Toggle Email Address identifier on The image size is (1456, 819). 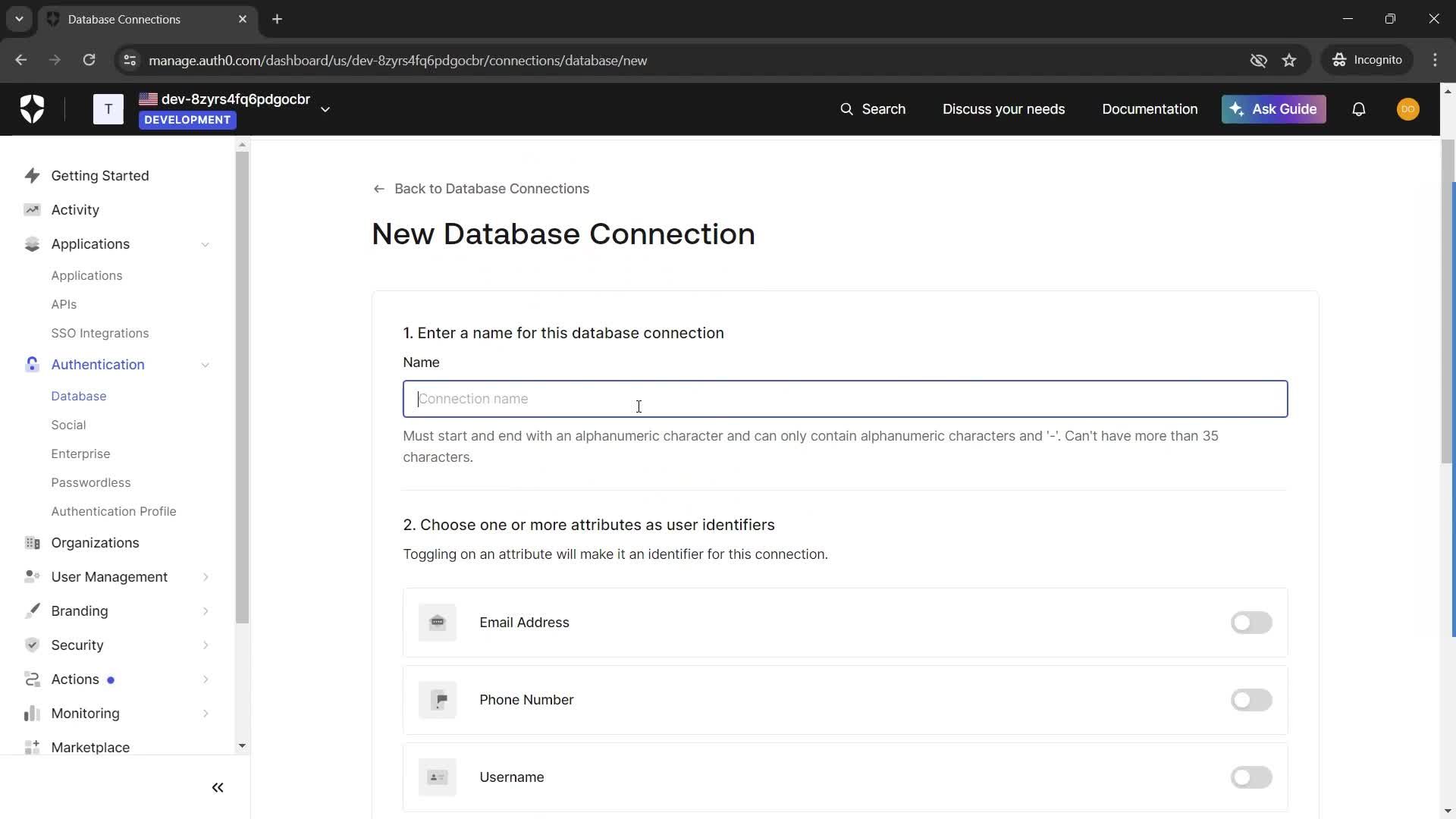coord(1251,623)
